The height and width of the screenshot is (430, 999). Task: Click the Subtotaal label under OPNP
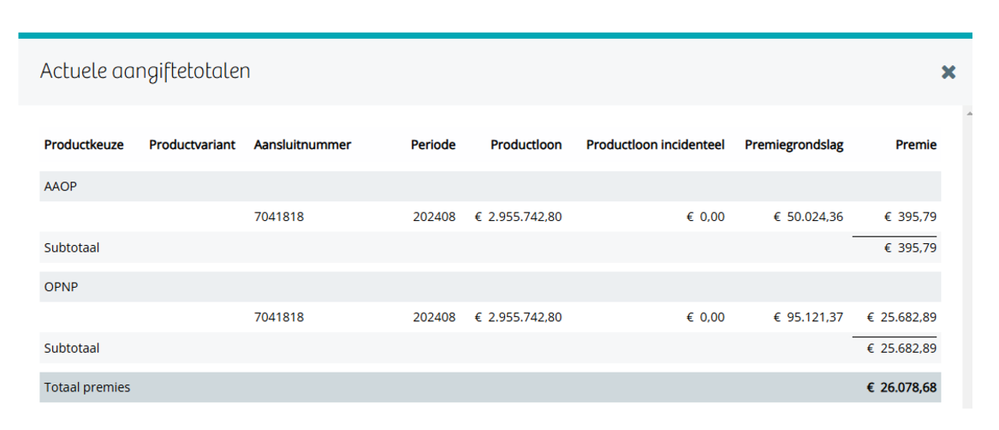[72, 348]
